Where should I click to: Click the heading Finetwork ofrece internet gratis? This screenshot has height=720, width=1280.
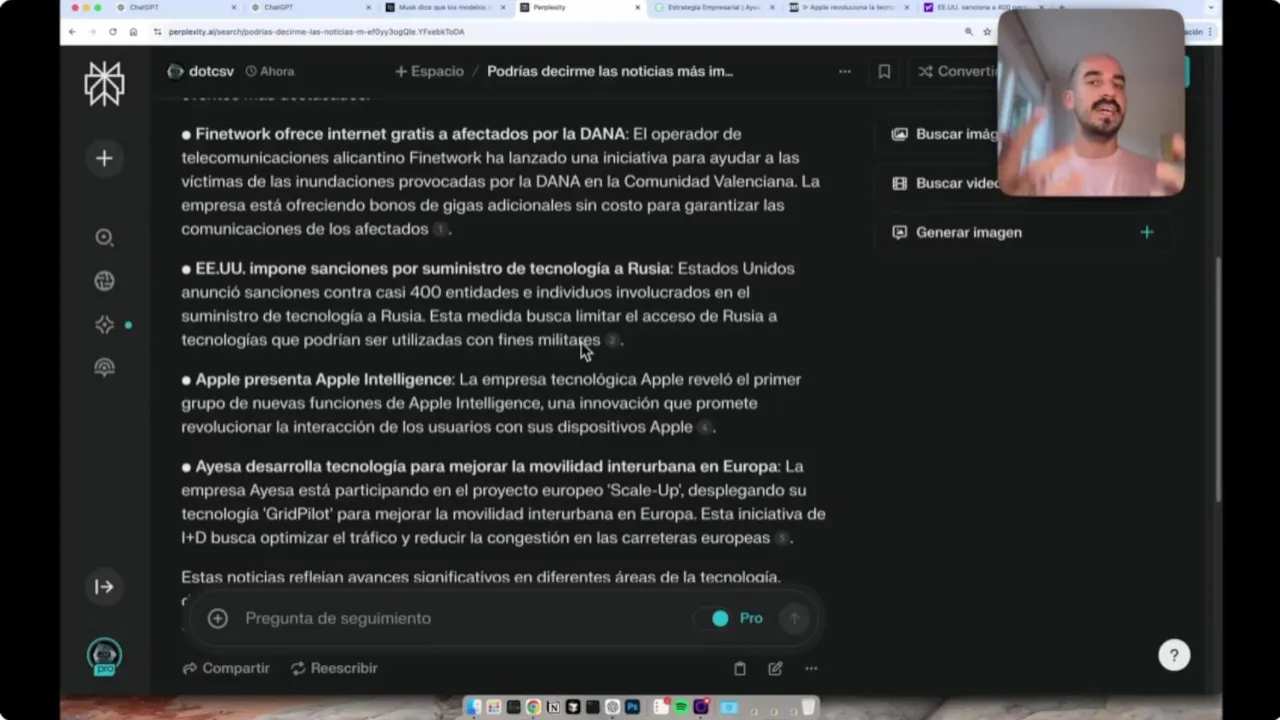coord(410,134)
